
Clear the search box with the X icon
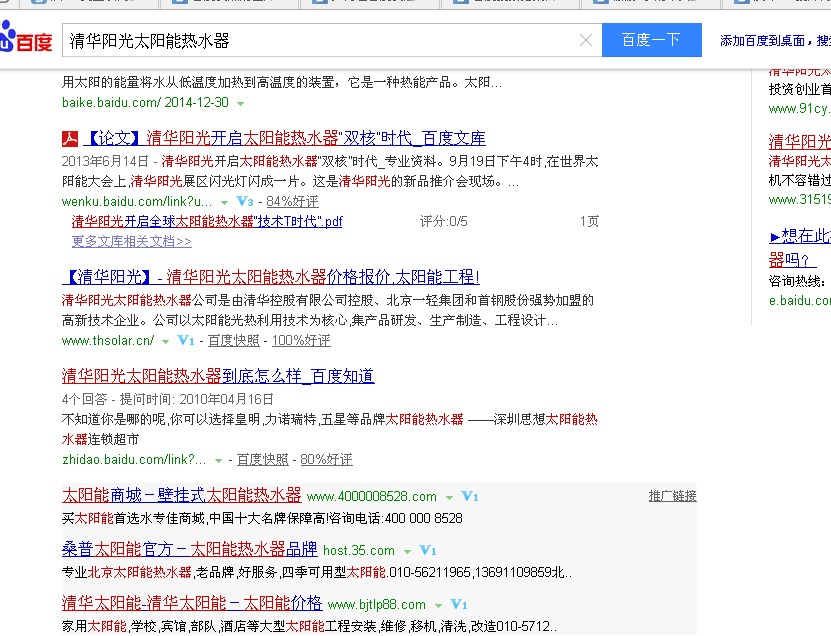(x=586, y=41)
